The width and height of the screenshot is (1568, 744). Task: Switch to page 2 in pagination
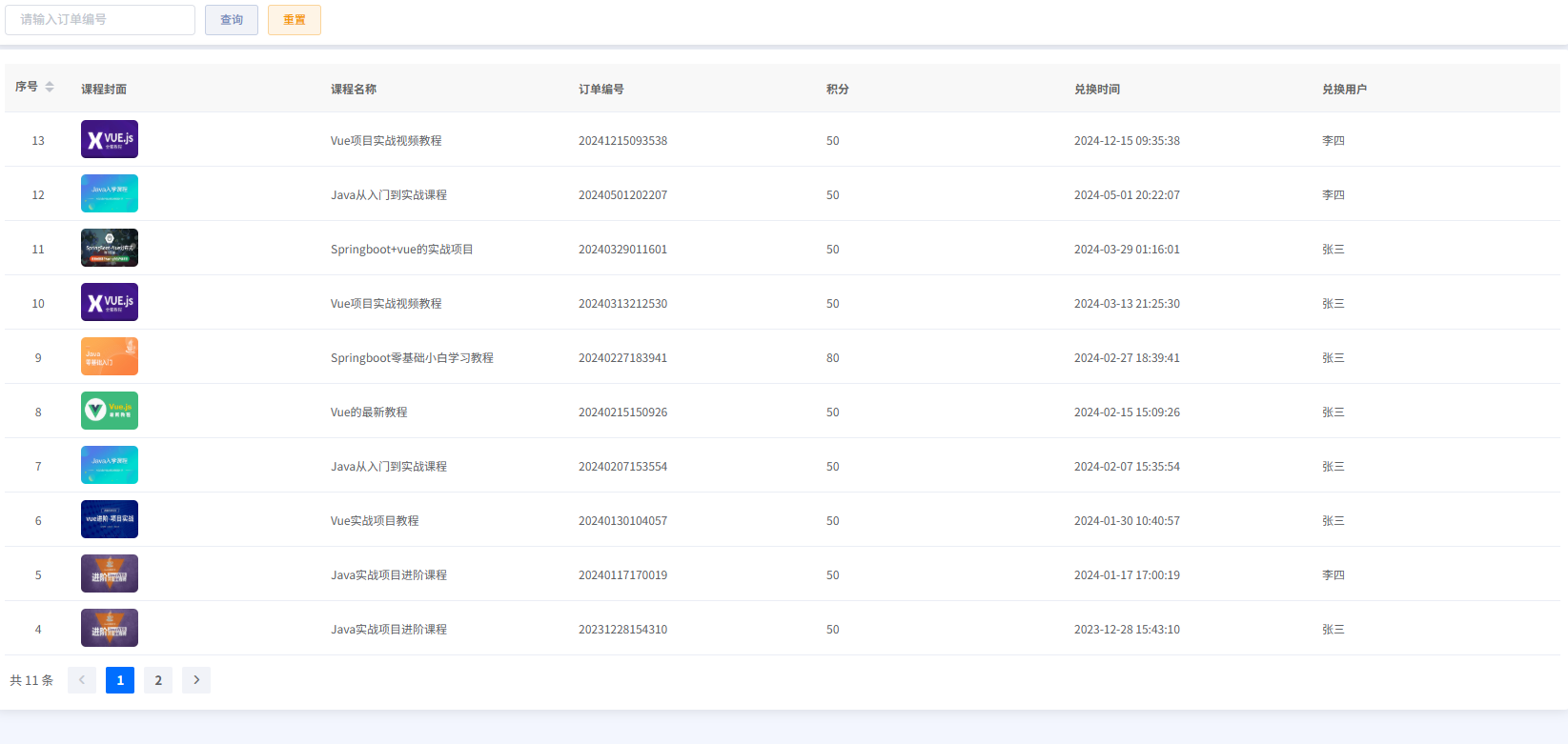tap(158, 680)
